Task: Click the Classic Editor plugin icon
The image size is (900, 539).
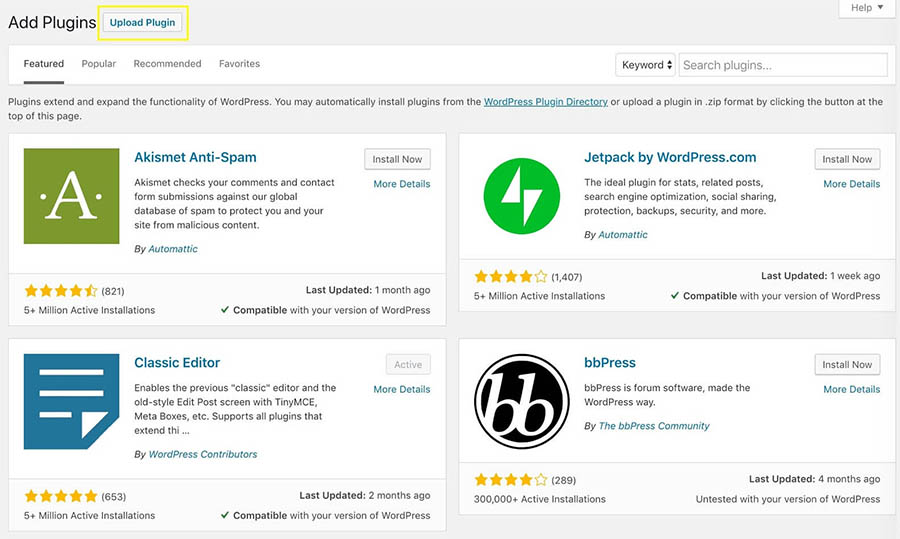Action: click(x=71, y=401)
